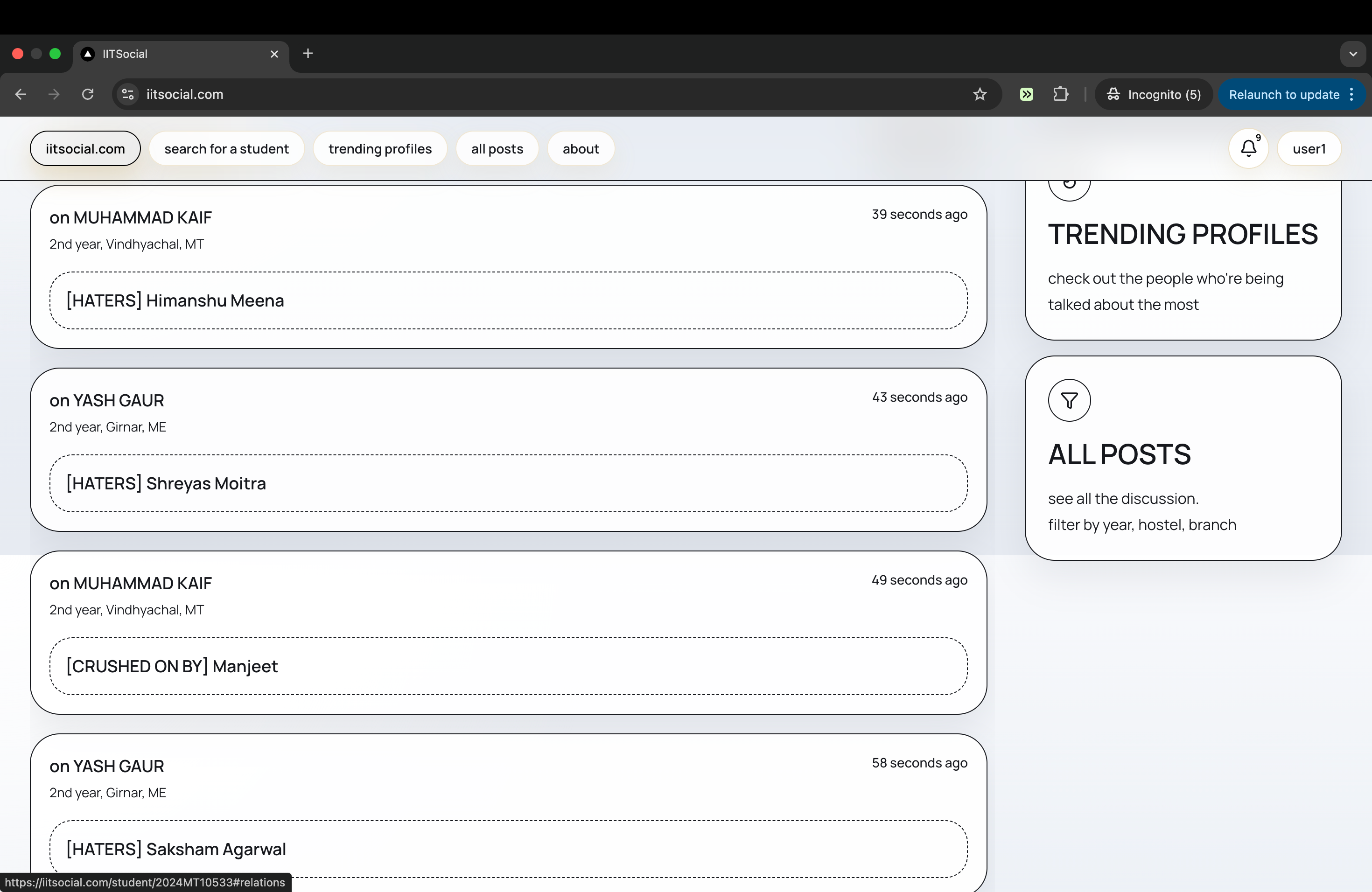This screenshot has height=892, width=1372.
Task: Go back to the previous page
Action: click(x=21, y=95)
